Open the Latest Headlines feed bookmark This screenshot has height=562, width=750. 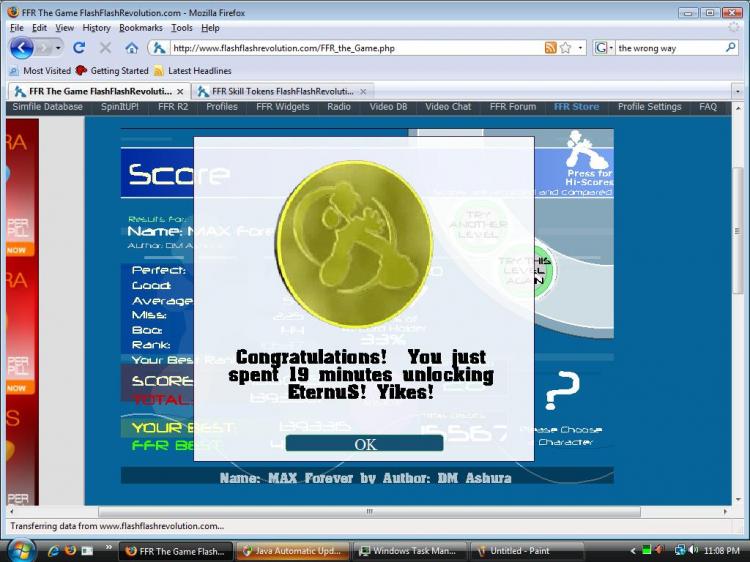pyautogui.click(x=193, y=71)
